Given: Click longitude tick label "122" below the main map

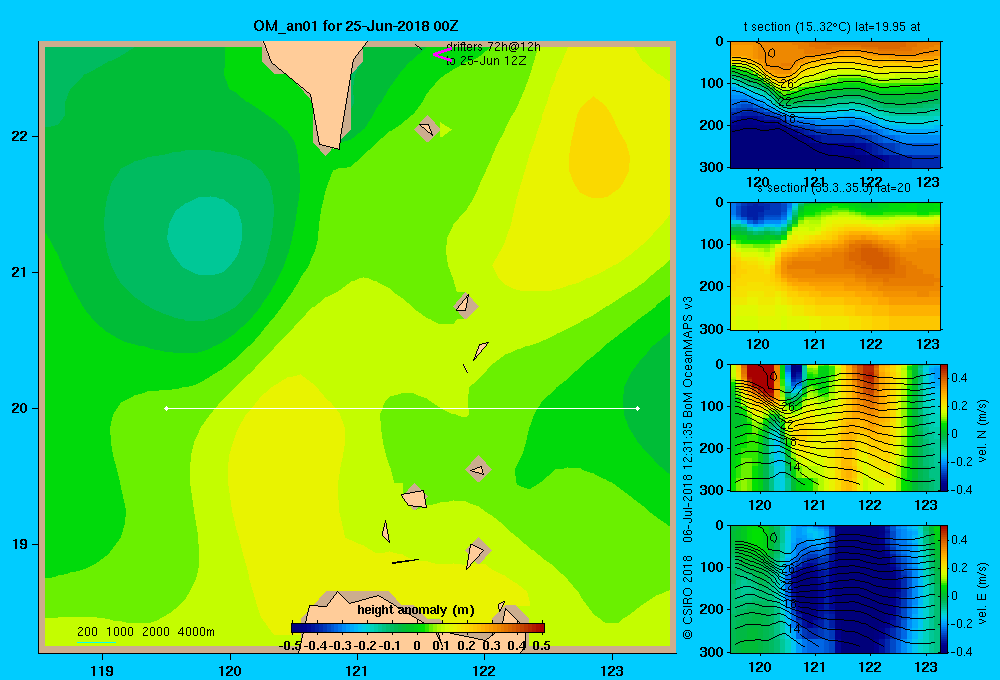Looking at the screenshot, I should (x=484, y=670).
